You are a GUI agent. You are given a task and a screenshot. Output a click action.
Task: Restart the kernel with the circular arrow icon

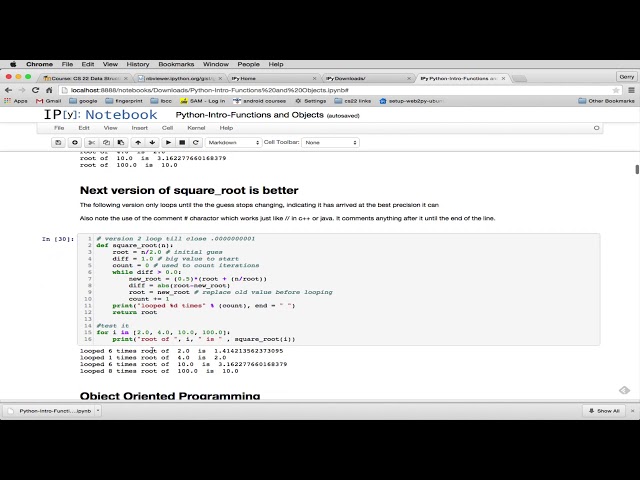click(196, 142)
